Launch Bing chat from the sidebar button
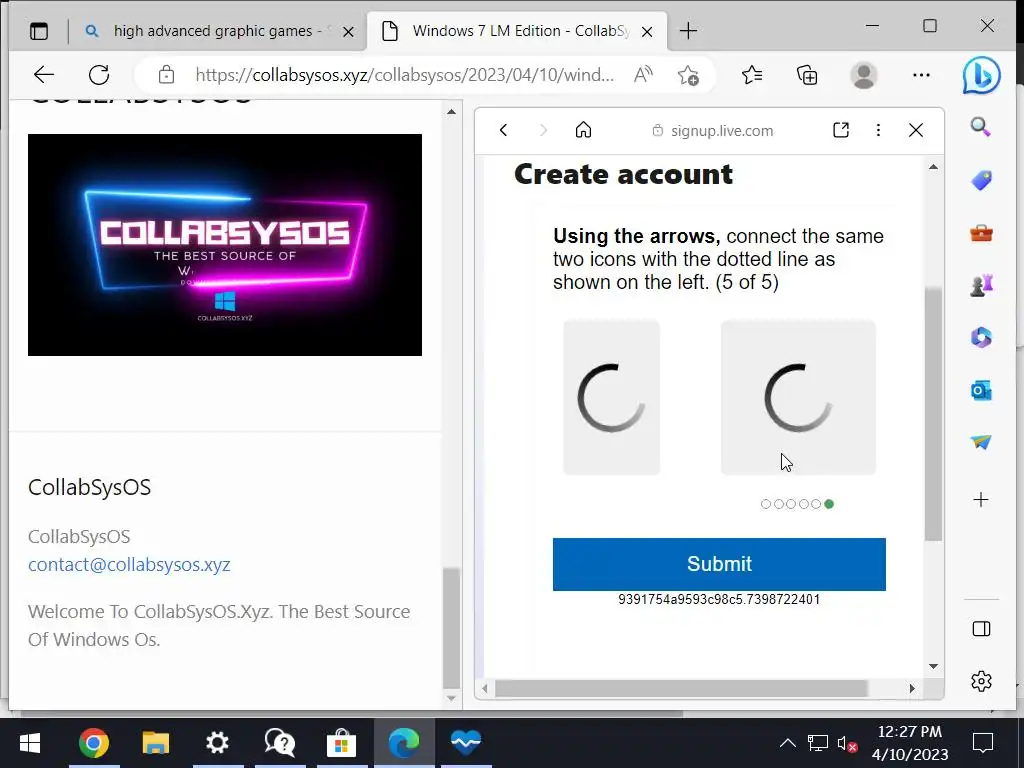The width and height of the screenshot is (1024, 768). coord(982,75)
